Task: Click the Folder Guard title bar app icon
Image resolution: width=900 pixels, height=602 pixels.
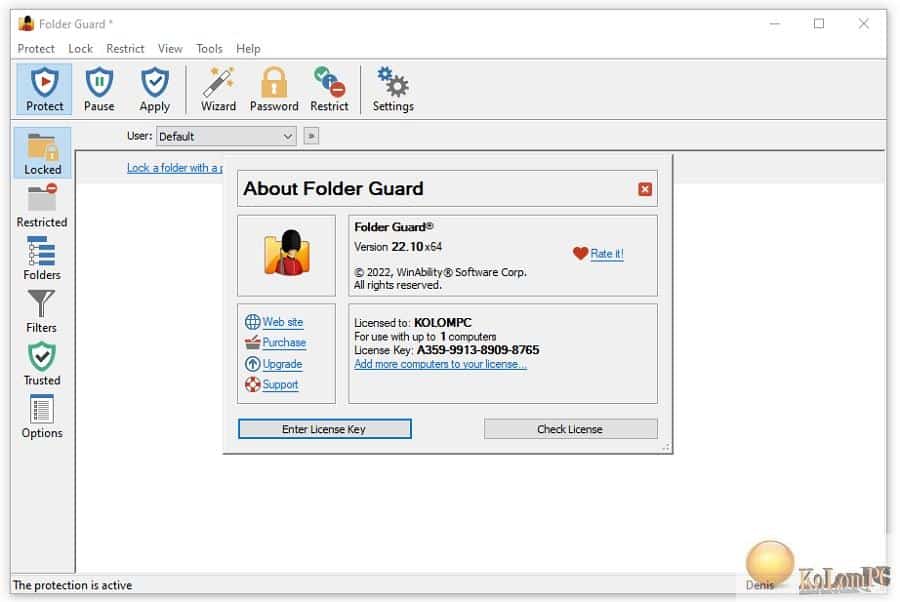Action: [26, 24]
